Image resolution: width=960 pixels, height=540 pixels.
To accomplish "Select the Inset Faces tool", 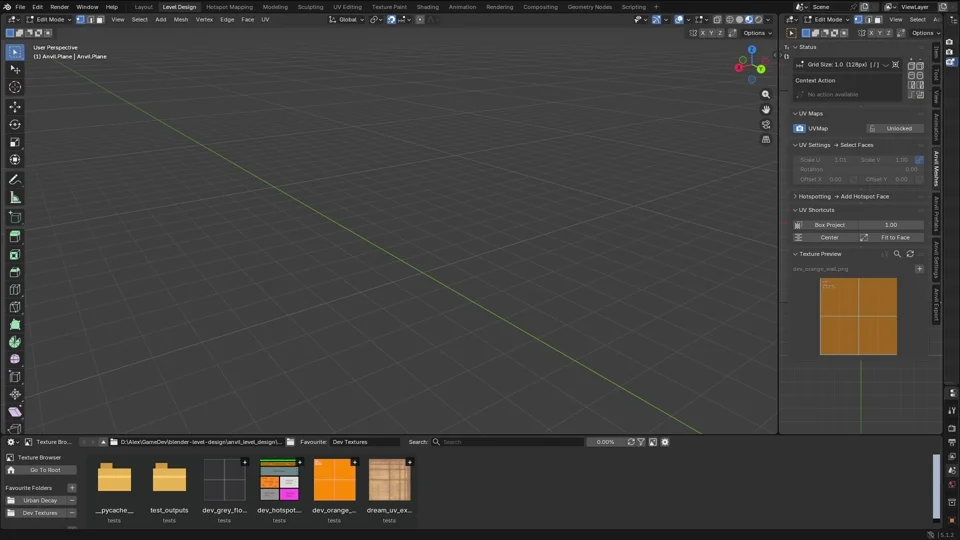I will pyautogui.click(x=15, y=255).
